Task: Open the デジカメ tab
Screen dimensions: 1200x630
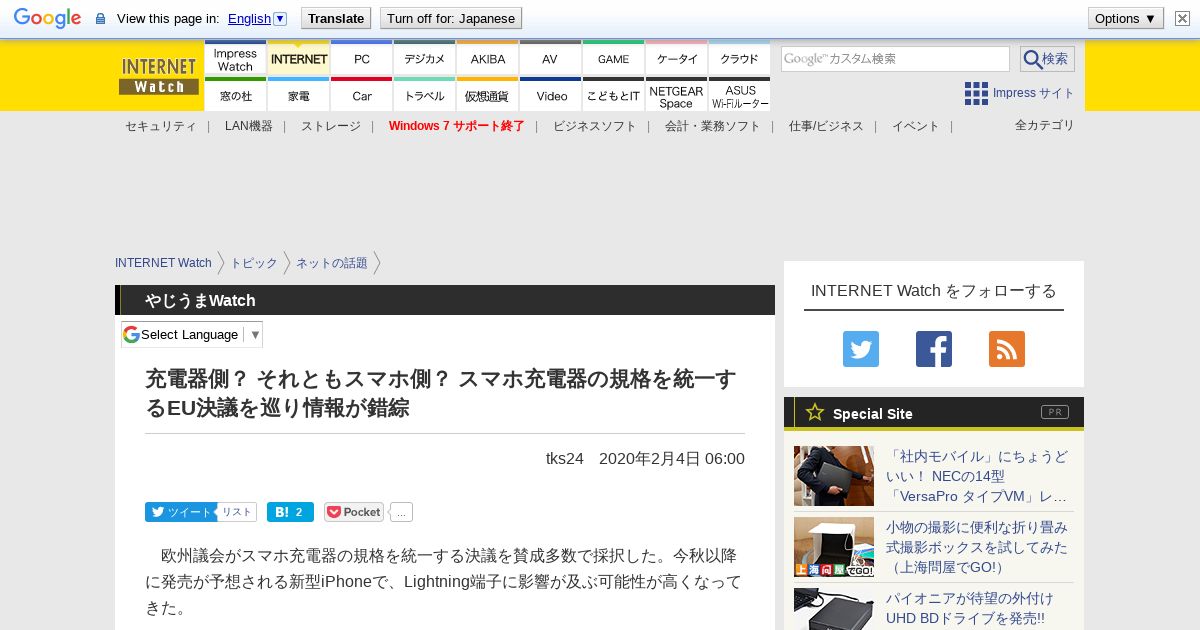Action: [424, 59]
